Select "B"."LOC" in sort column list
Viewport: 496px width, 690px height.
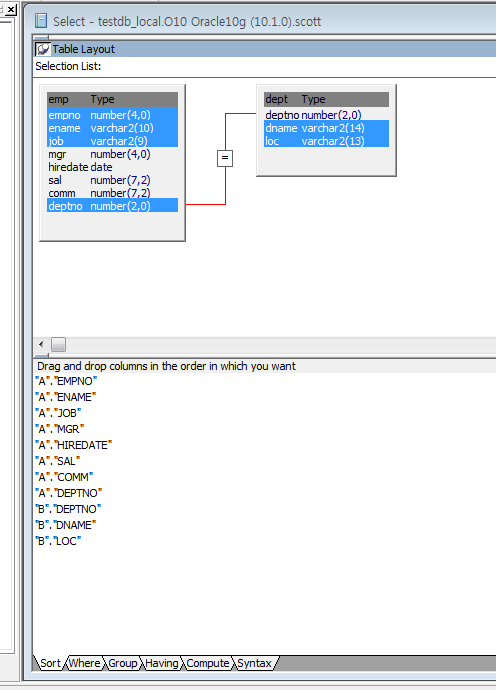click(x=58, y=541)
